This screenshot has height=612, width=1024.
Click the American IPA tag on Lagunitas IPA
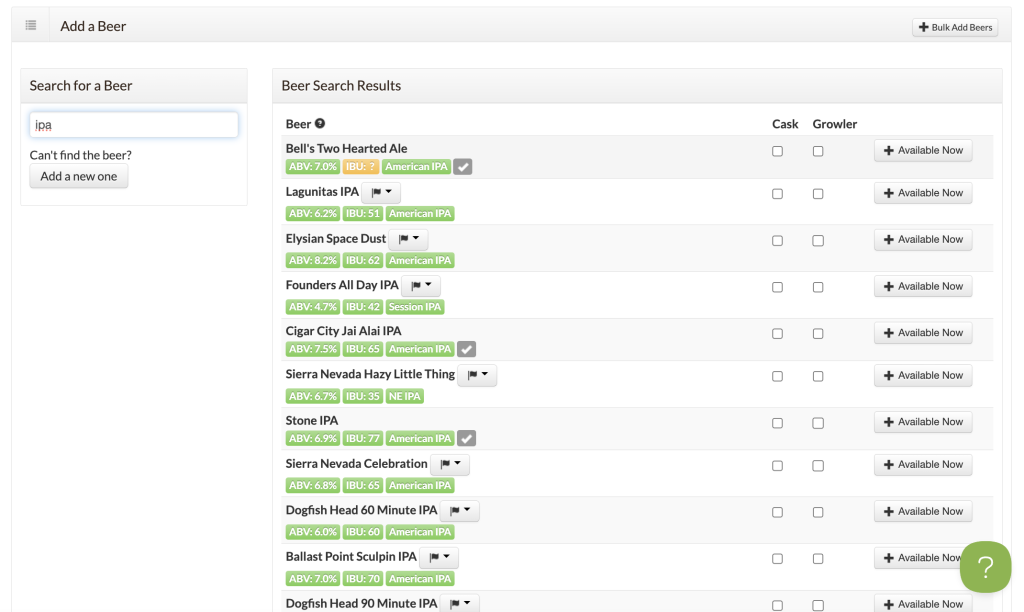(x=420, y=213)
